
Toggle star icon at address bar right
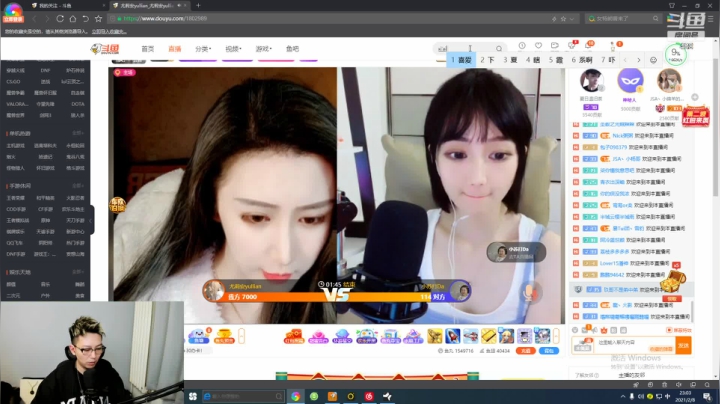point(563,19)
